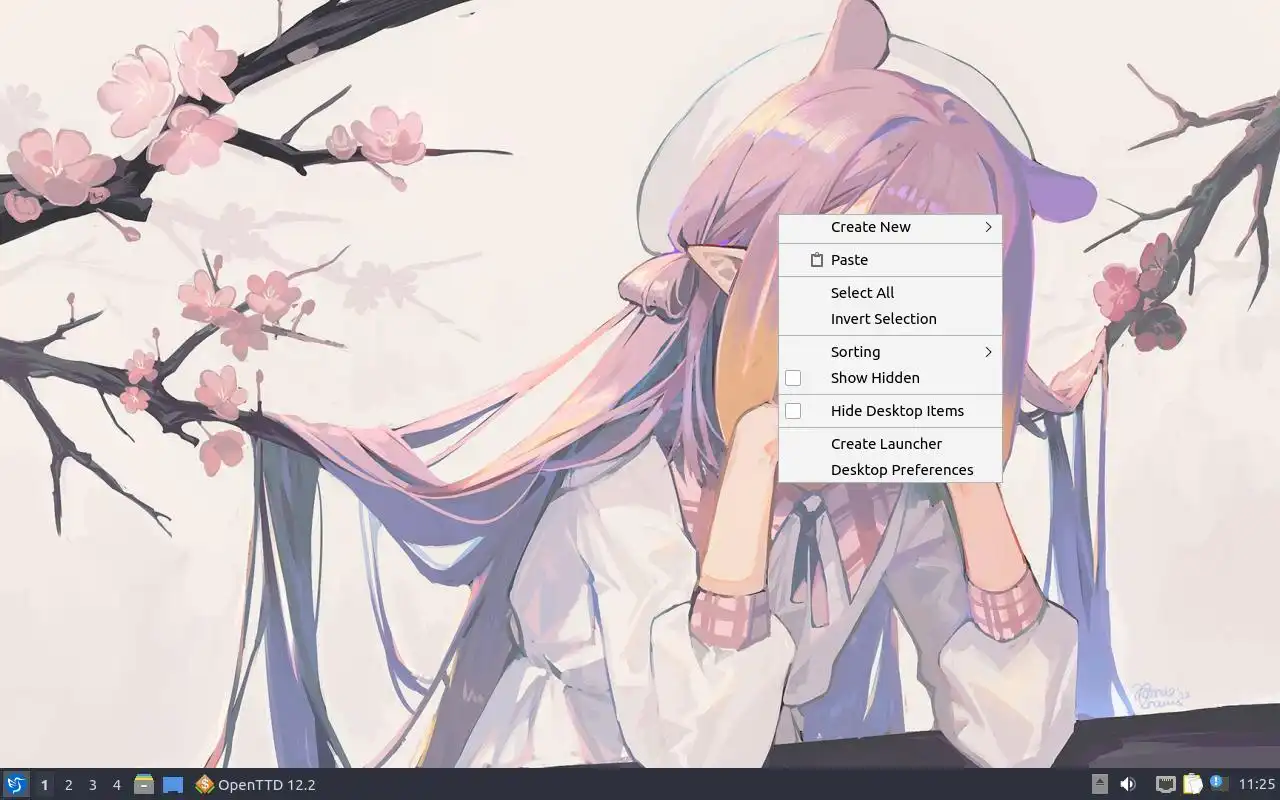
Task: Activate OpenTTD 12.2 taskbar entry
Action: point(256,785)
